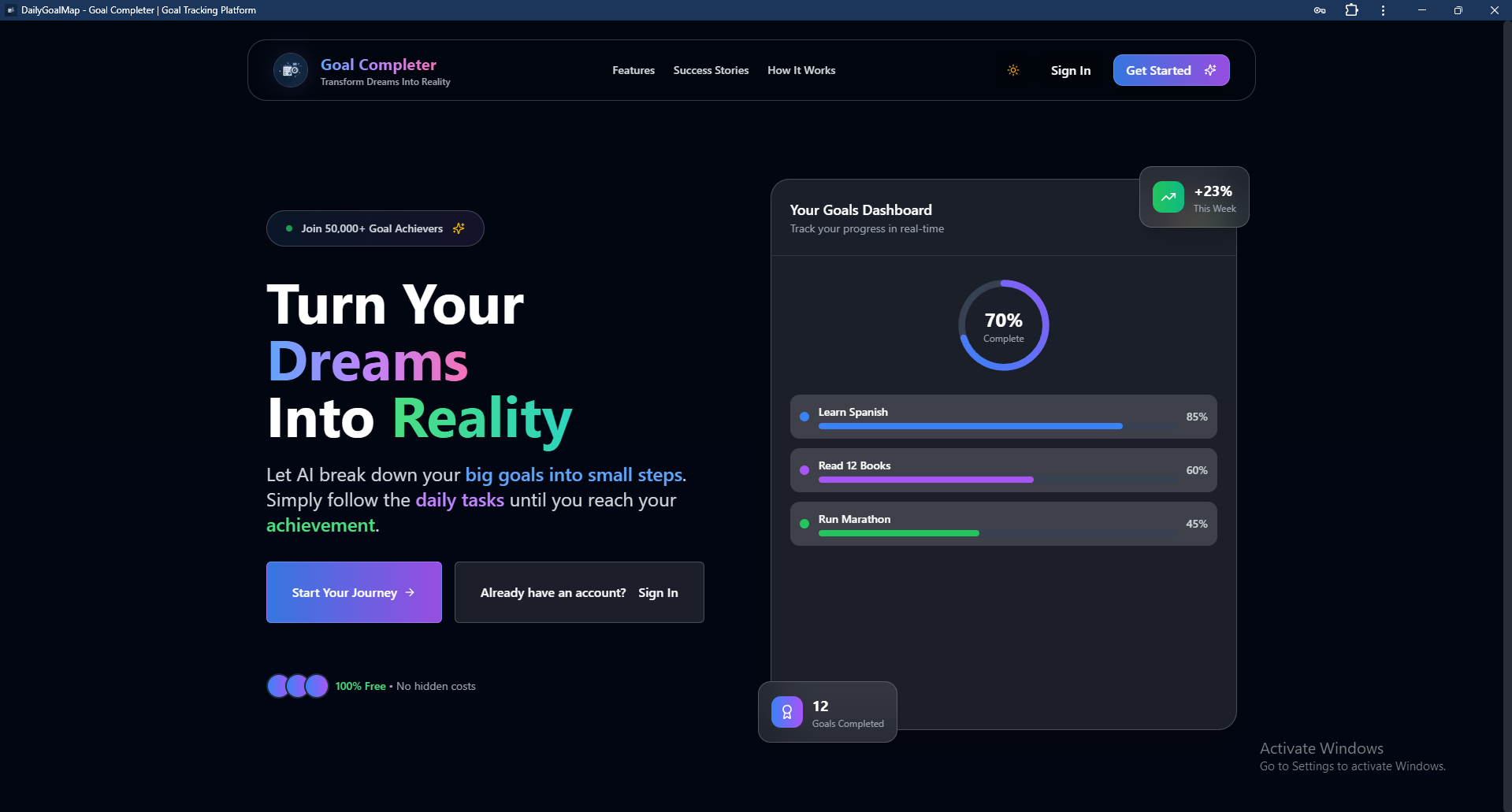Click the blue dot beside Learn Spanish
Image resolution: width=1512 pixels, height=812 pixels.
point(804,417)
